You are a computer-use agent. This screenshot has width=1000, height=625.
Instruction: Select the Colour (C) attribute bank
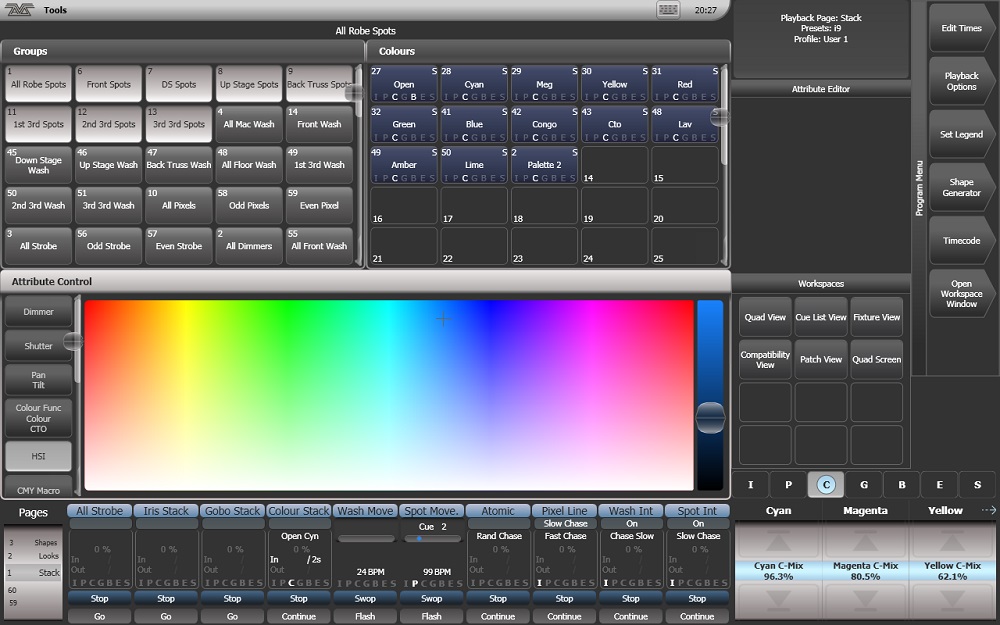[826, 485]
